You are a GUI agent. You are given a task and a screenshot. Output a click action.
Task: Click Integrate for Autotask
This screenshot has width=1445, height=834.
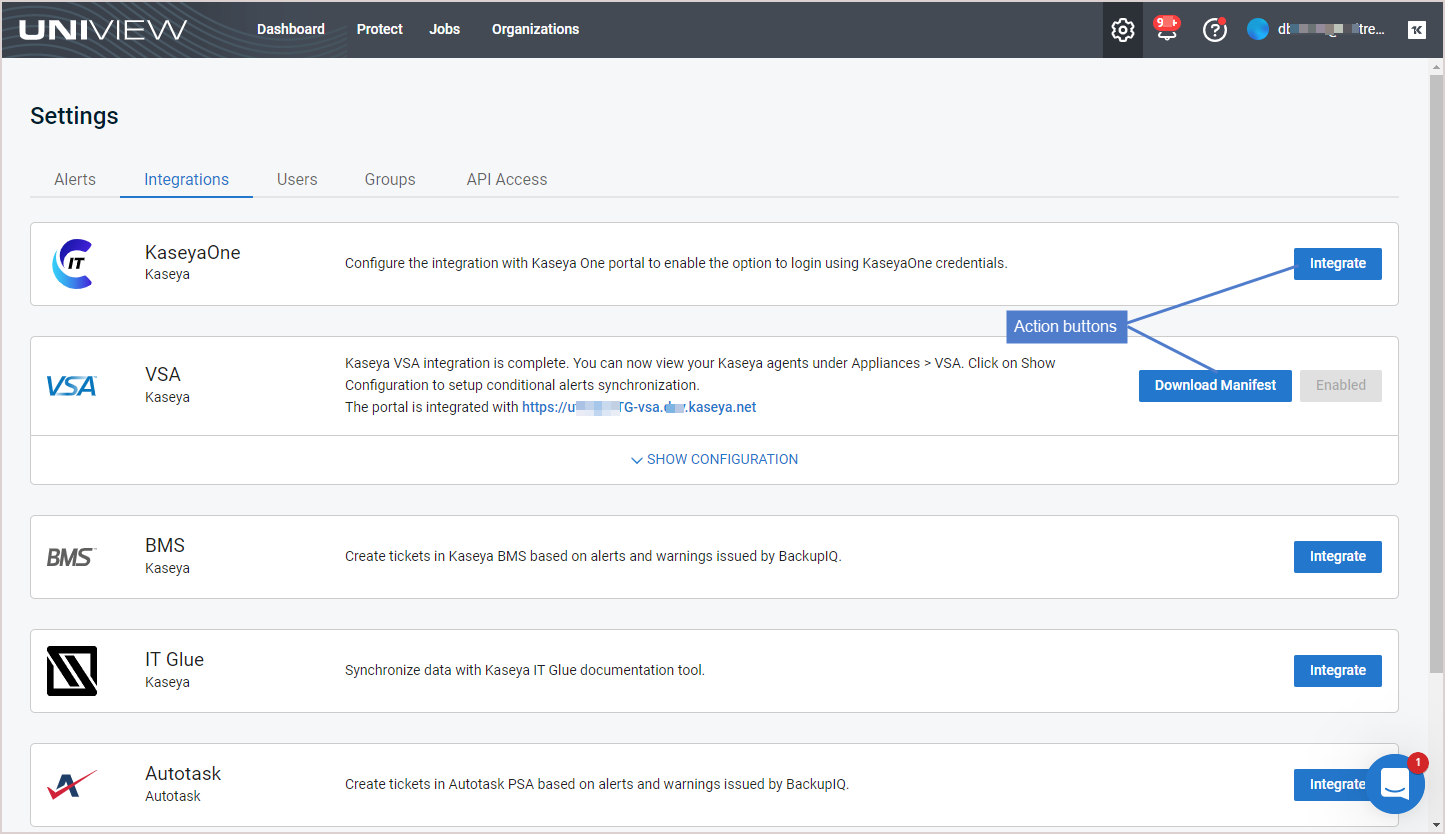point(1330,785)
